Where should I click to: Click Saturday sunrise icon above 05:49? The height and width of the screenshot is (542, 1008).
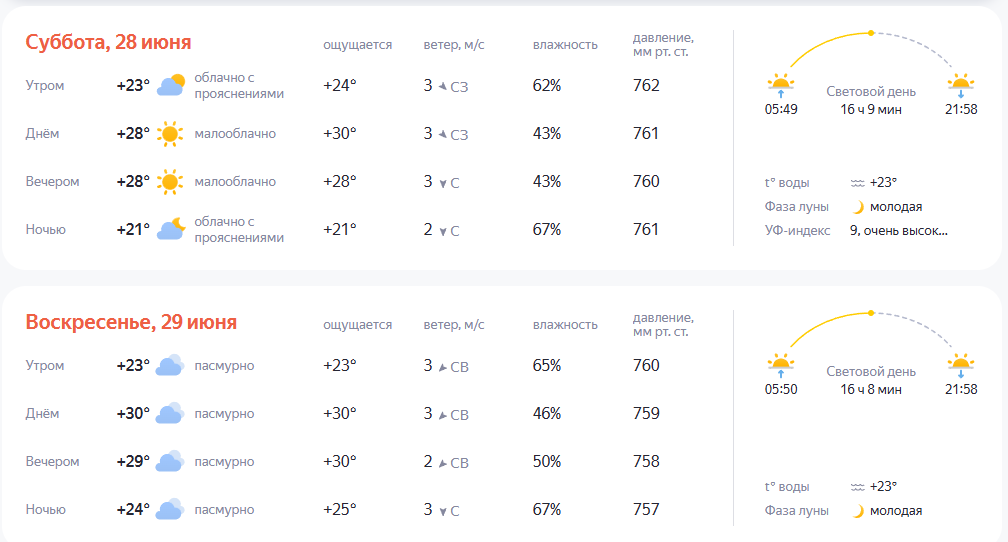click(780, 86)
